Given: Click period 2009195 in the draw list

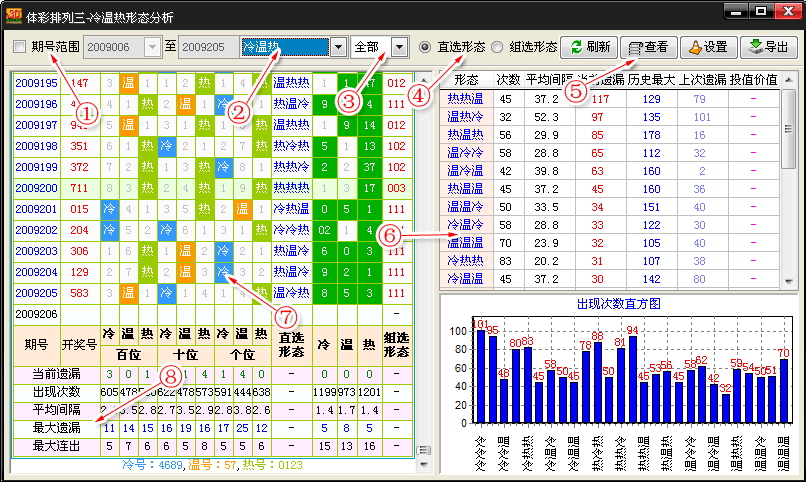Looking at the screenshot, I should [36, 83].
